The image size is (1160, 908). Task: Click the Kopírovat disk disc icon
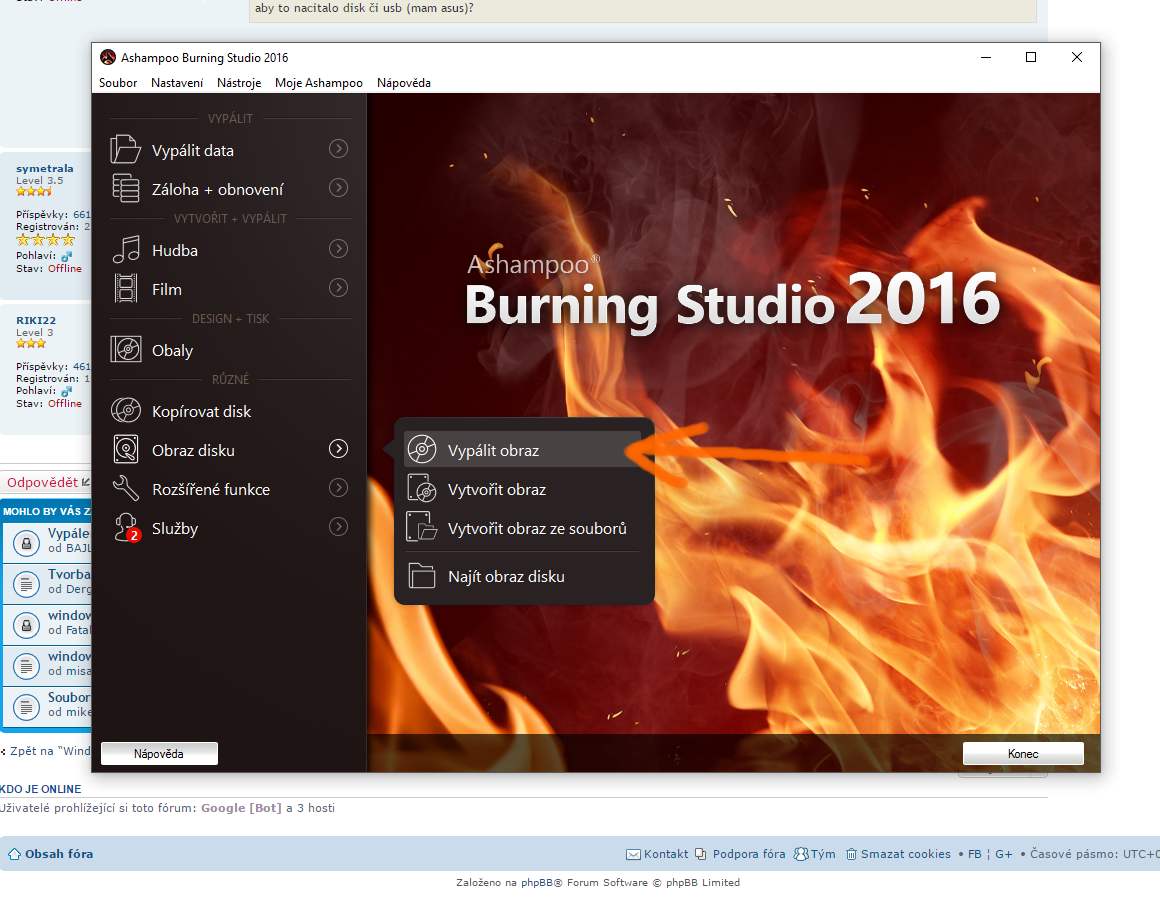click(x=126, y=410)
